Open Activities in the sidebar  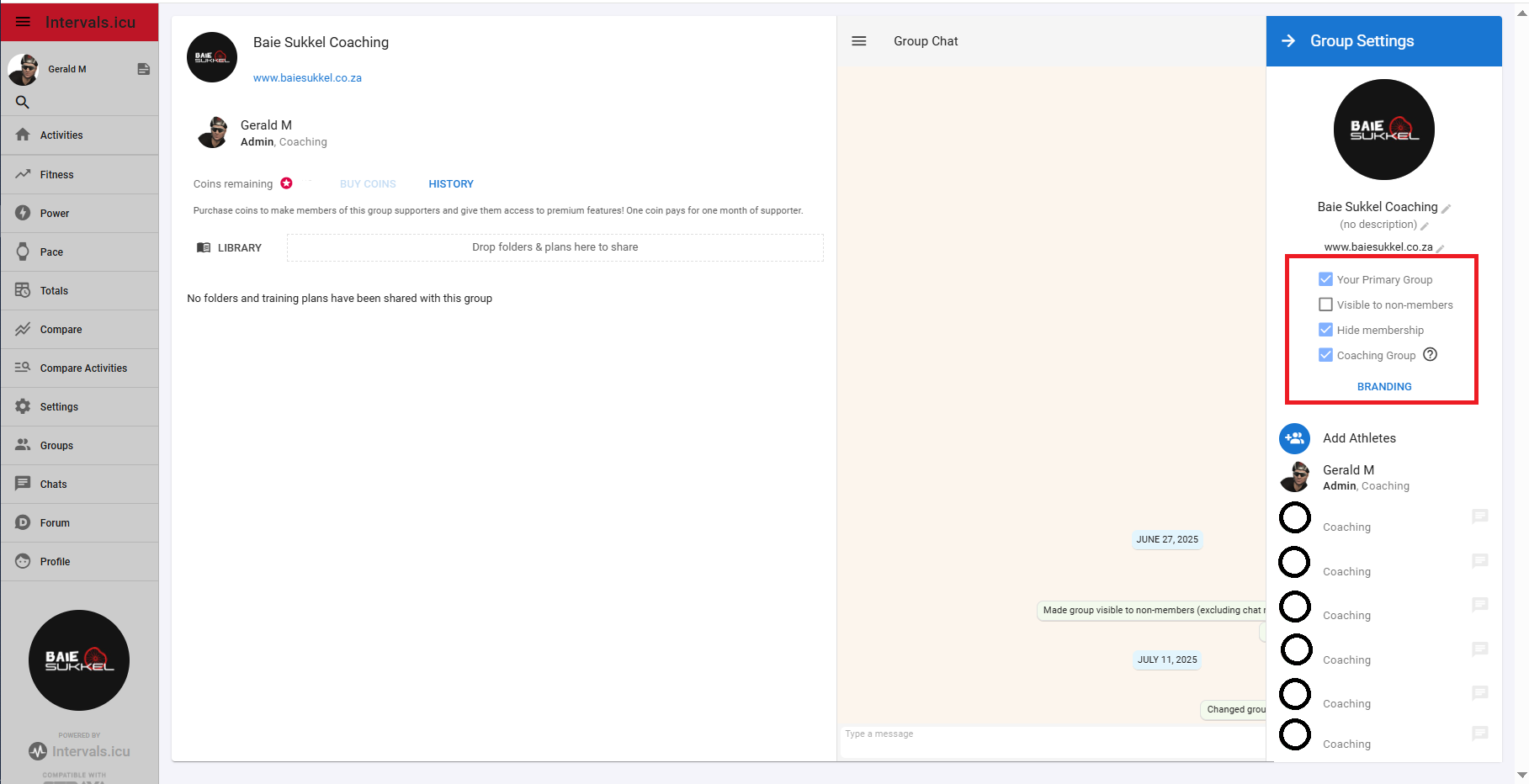pos(61,135)
